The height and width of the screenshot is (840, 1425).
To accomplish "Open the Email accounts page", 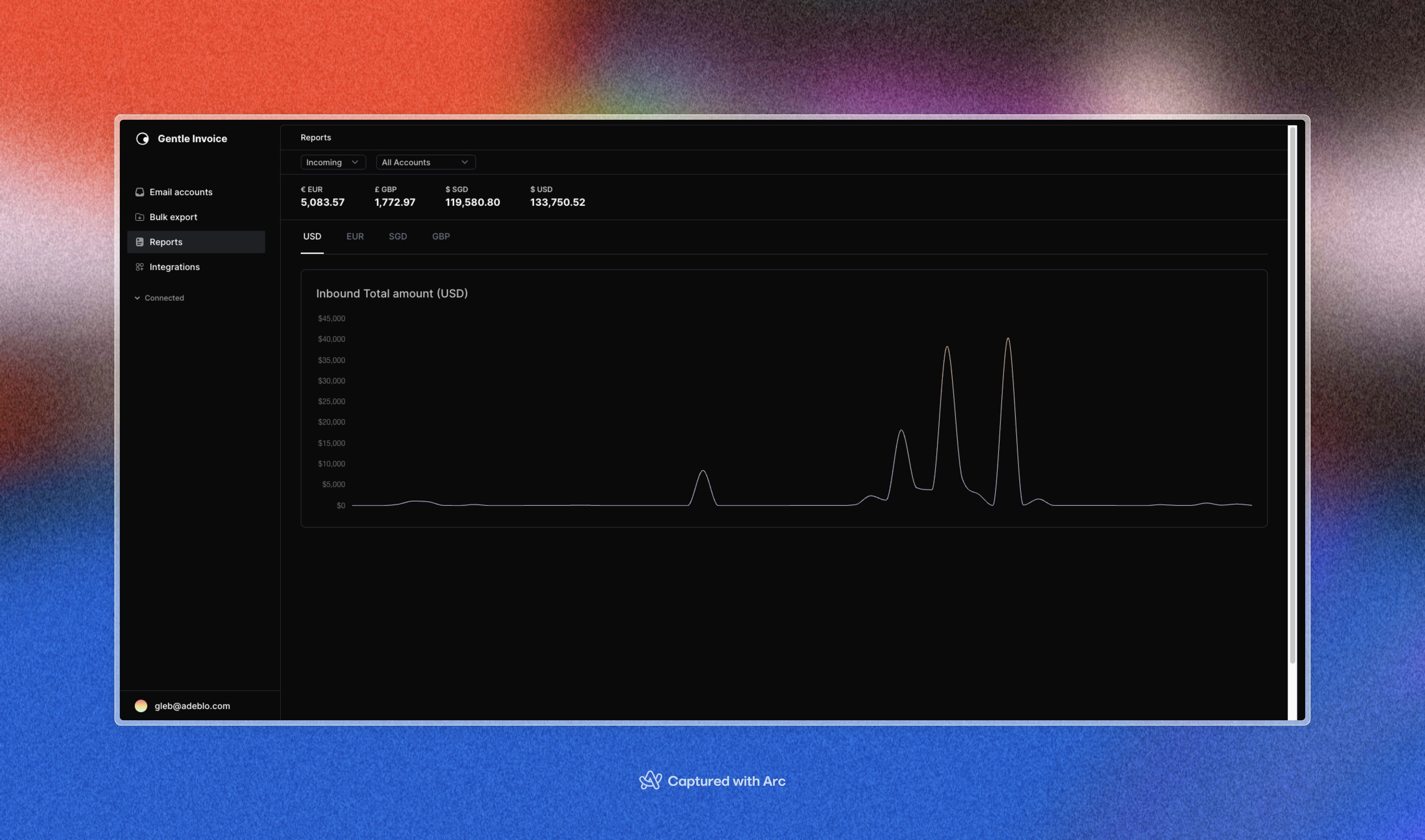I will tap(181, 192).
